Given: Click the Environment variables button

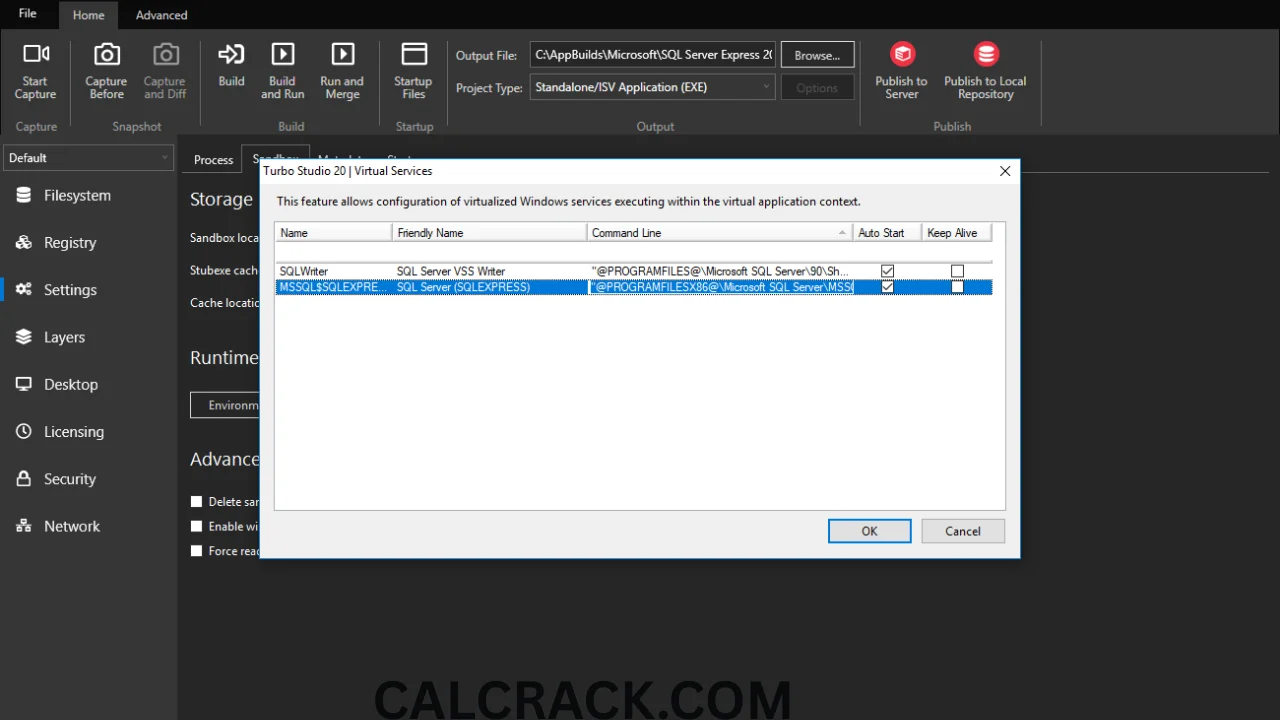Looking at the screenshot, I should coord(225,405).
